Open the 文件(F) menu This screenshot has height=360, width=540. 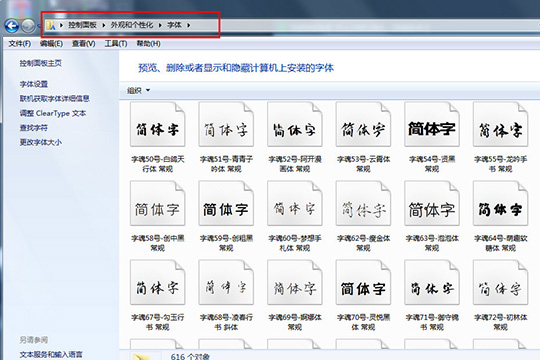tap(20, 44)
